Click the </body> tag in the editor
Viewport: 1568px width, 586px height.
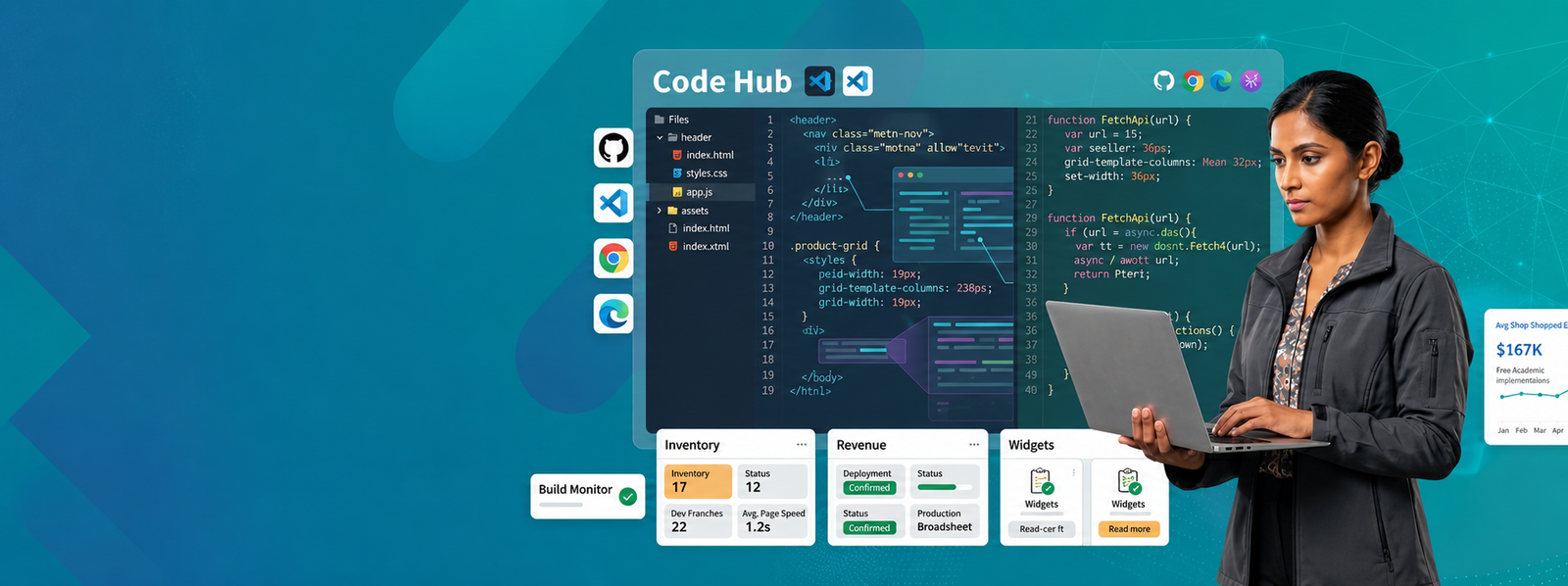[821, 377]
